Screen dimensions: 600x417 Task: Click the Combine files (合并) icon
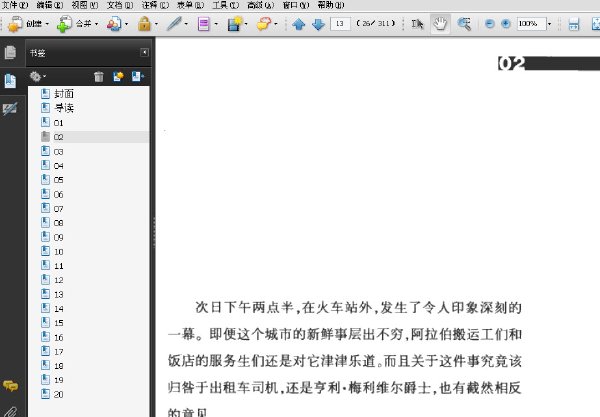[x=64, y=24]
